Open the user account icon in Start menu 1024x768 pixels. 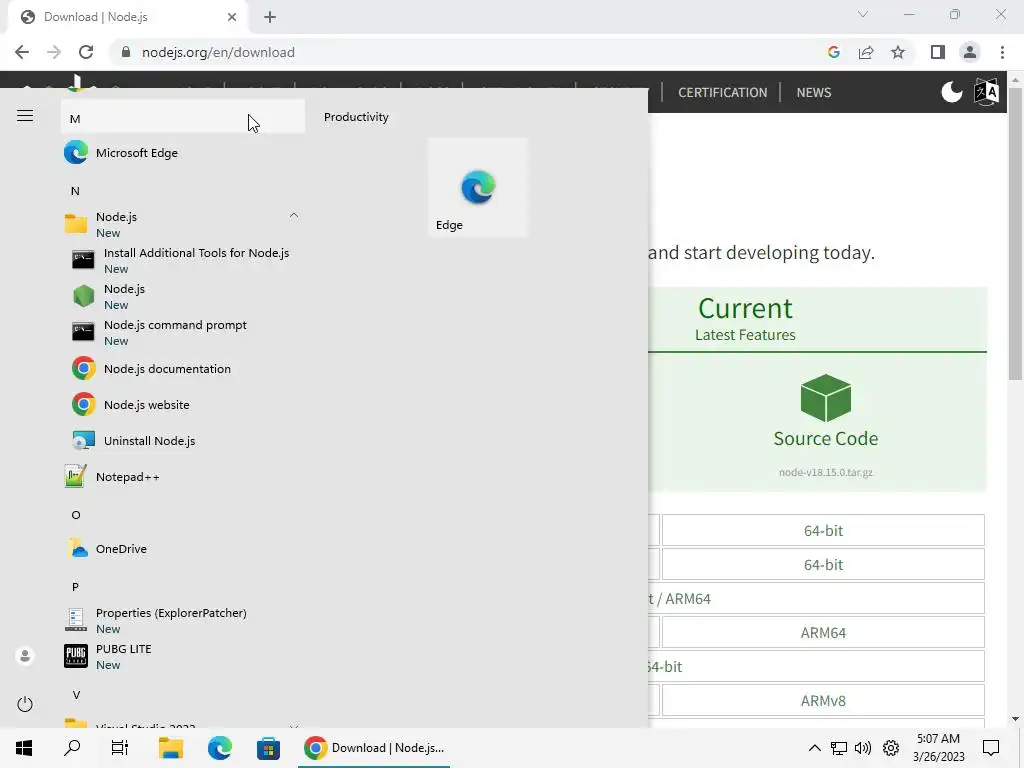pos(25,655)
